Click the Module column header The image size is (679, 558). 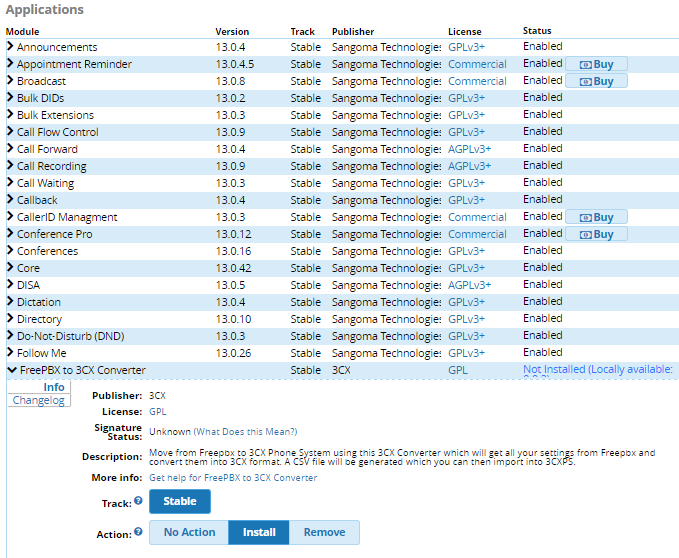coord(23,32)
